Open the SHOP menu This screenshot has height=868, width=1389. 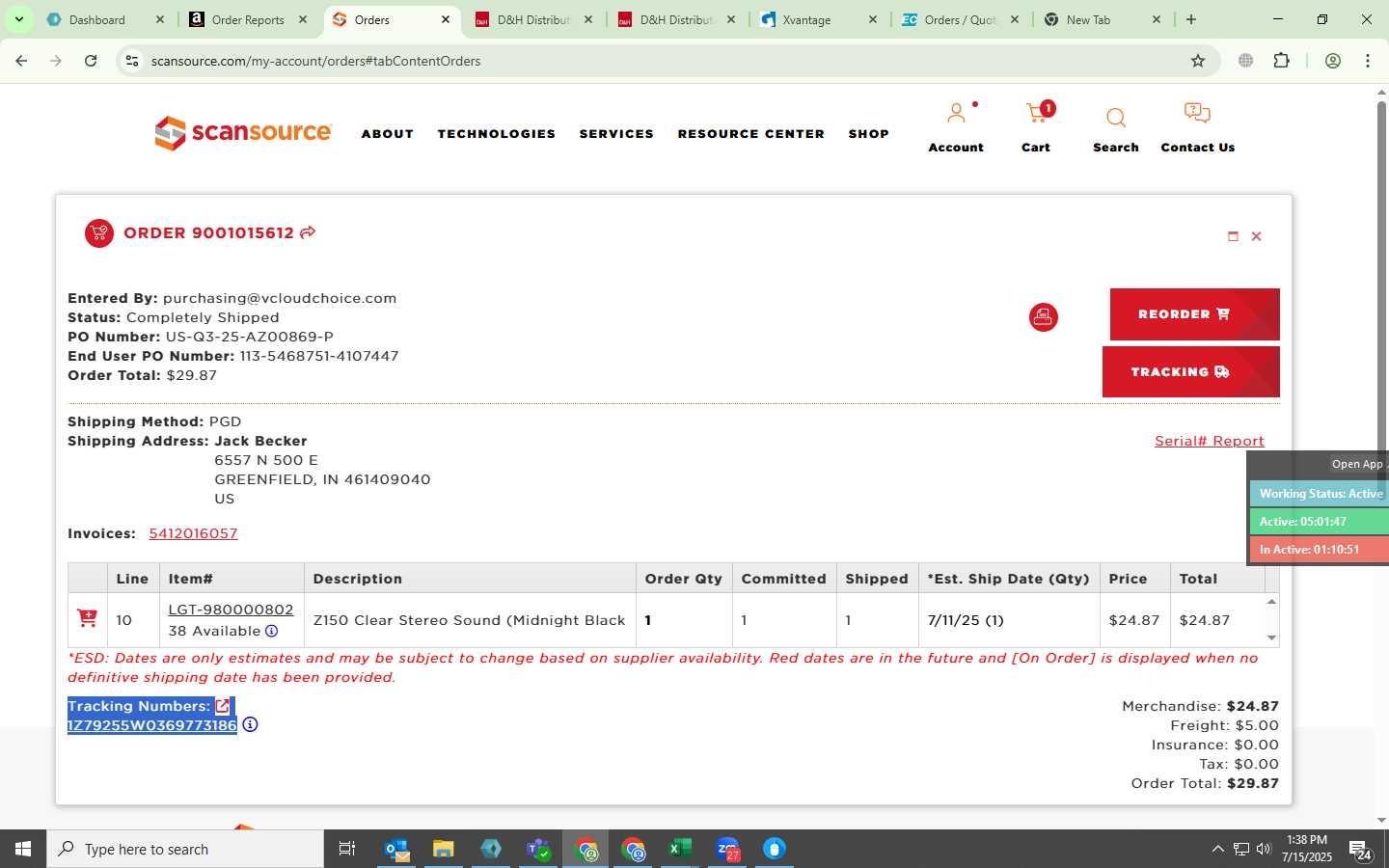tap(869, 134)
